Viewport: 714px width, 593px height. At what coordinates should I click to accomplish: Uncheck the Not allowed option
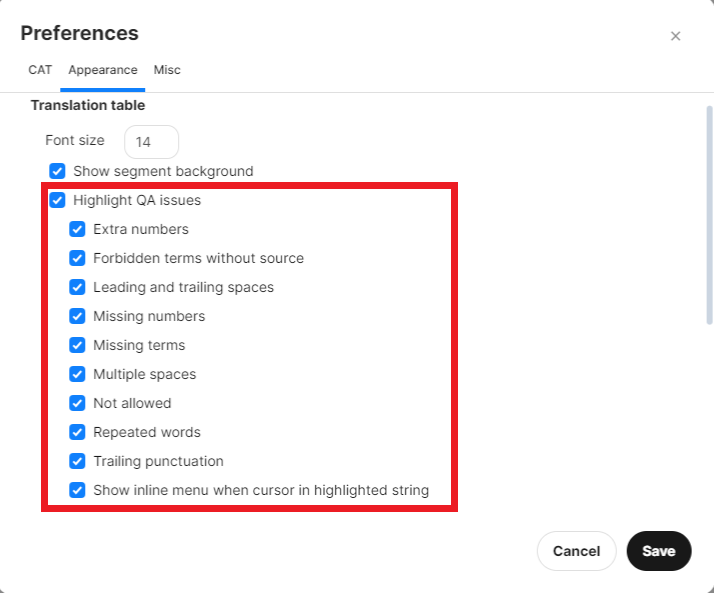78,403
